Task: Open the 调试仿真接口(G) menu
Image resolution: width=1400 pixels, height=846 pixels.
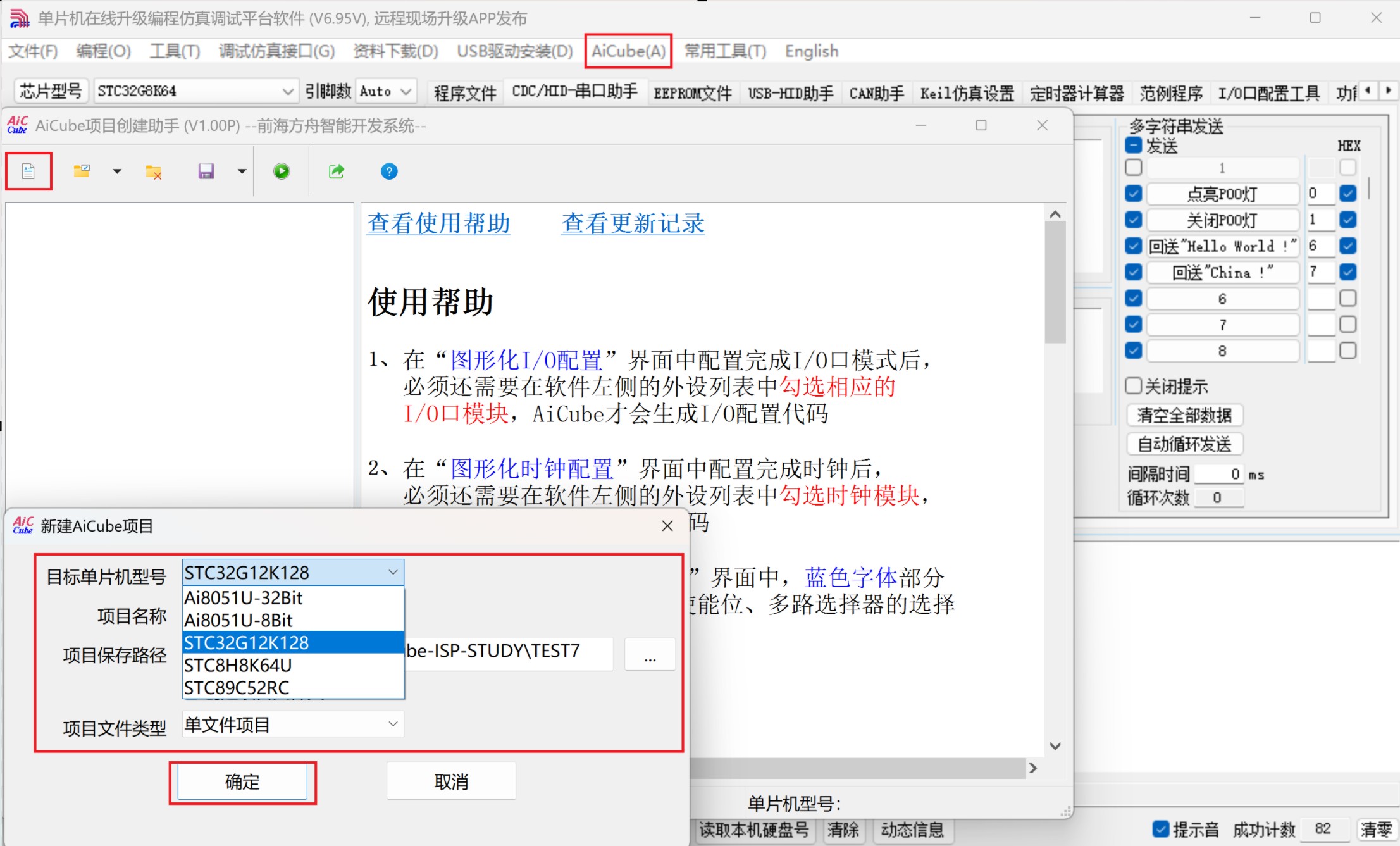Action: click(x=276, y=51)
